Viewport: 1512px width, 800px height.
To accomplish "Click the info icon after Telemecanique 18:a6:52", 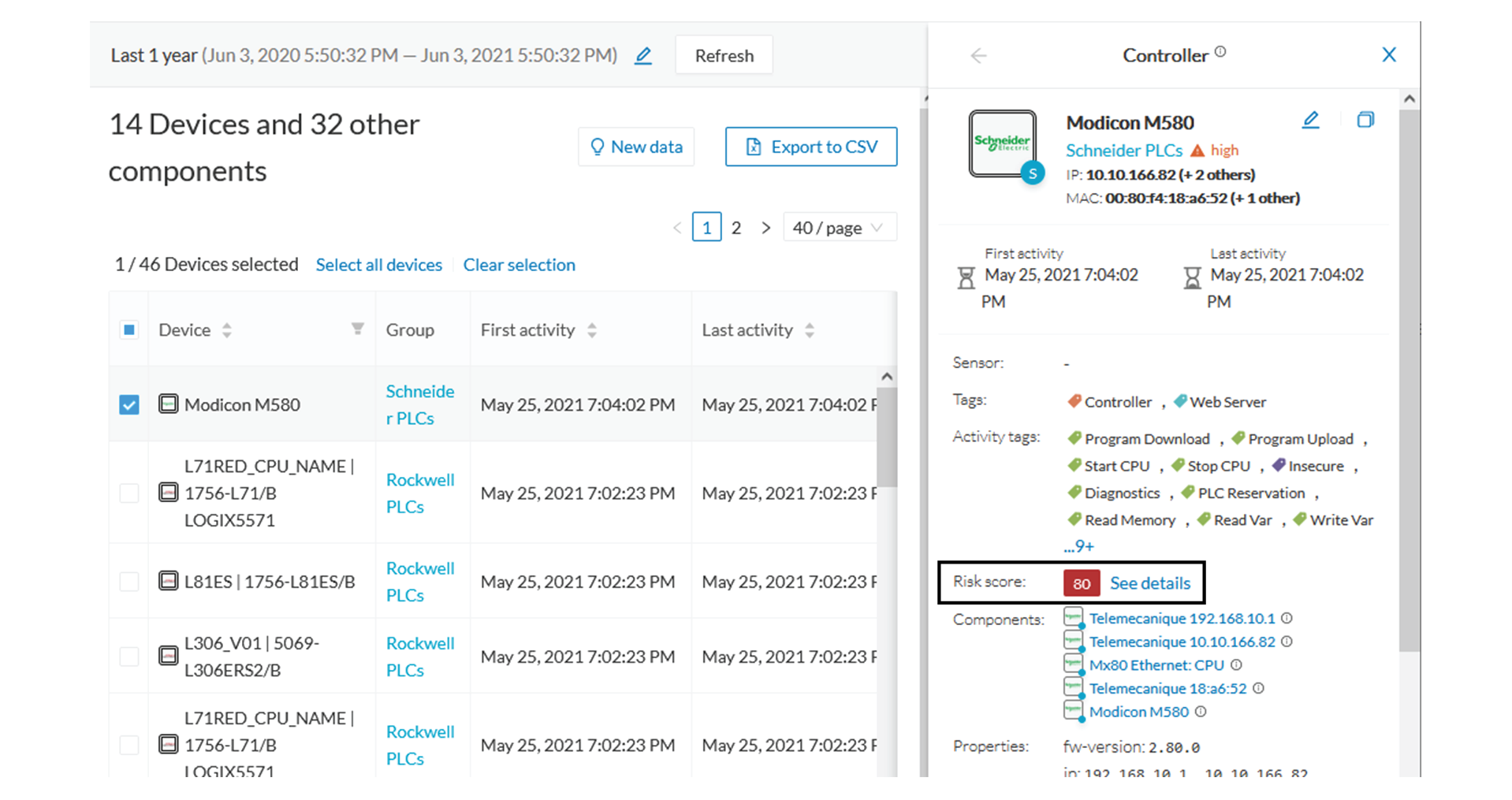I will point(1258,688).
